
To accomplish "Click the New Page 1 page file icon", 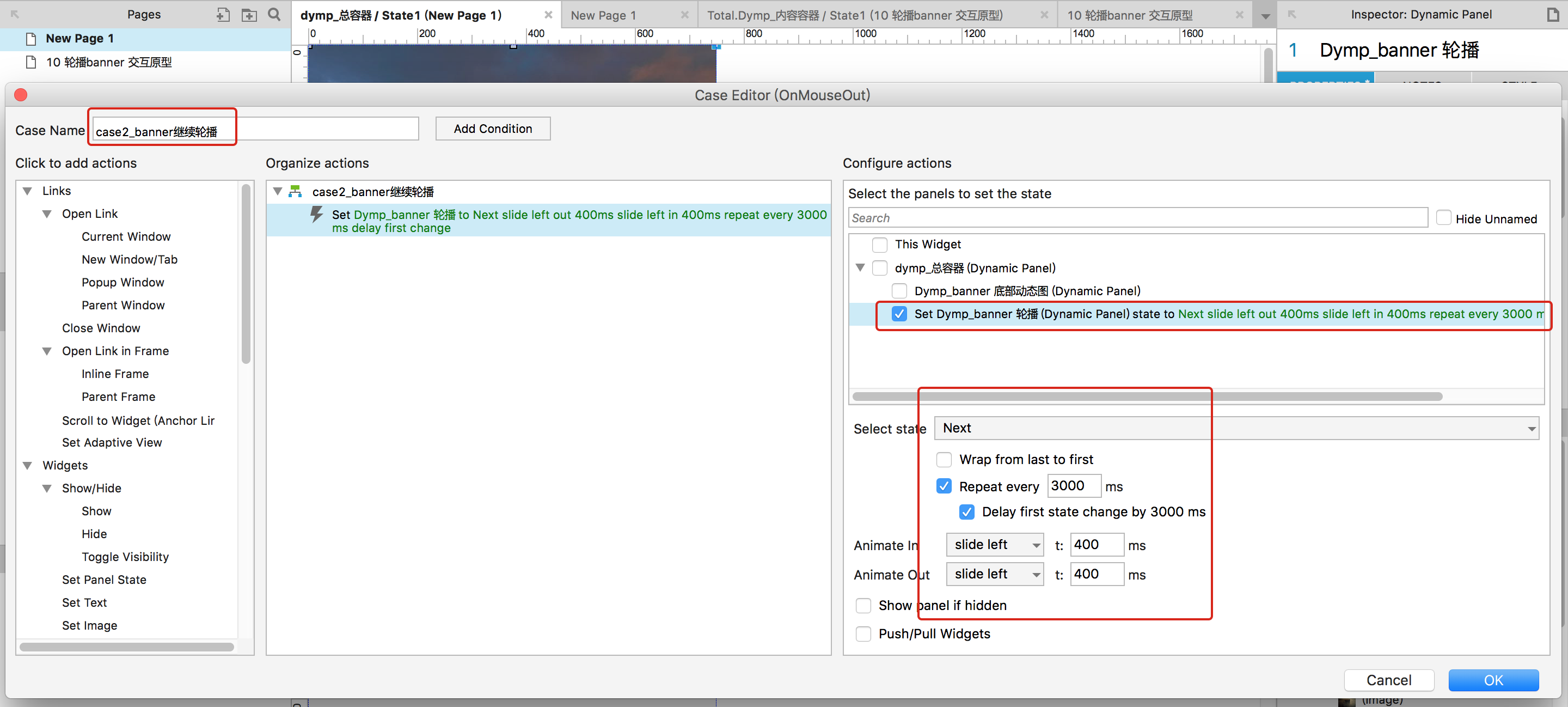I will [31, 39].
